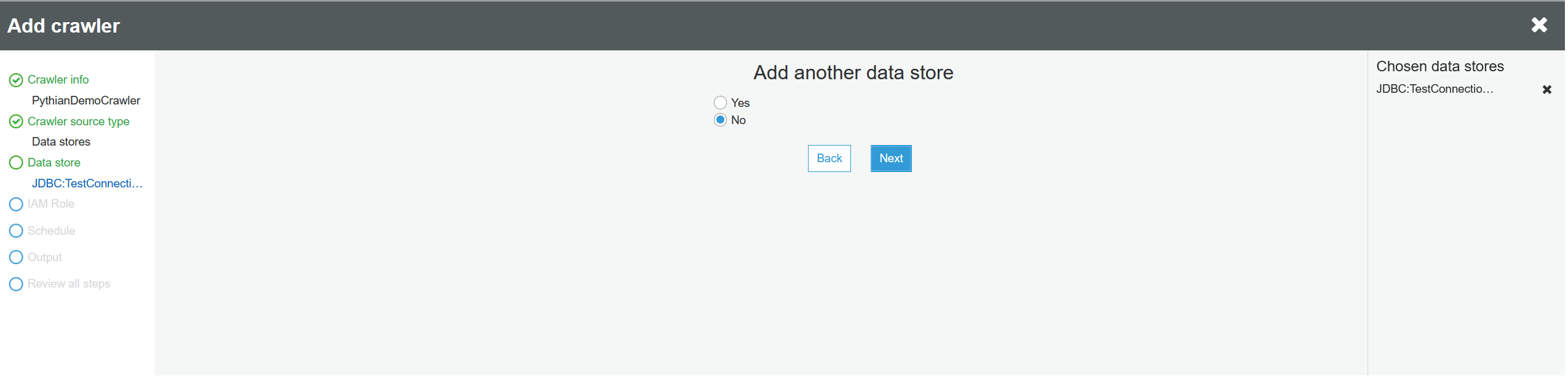Click the Review all steps circle icon
1568x376 pixels.
16,284
